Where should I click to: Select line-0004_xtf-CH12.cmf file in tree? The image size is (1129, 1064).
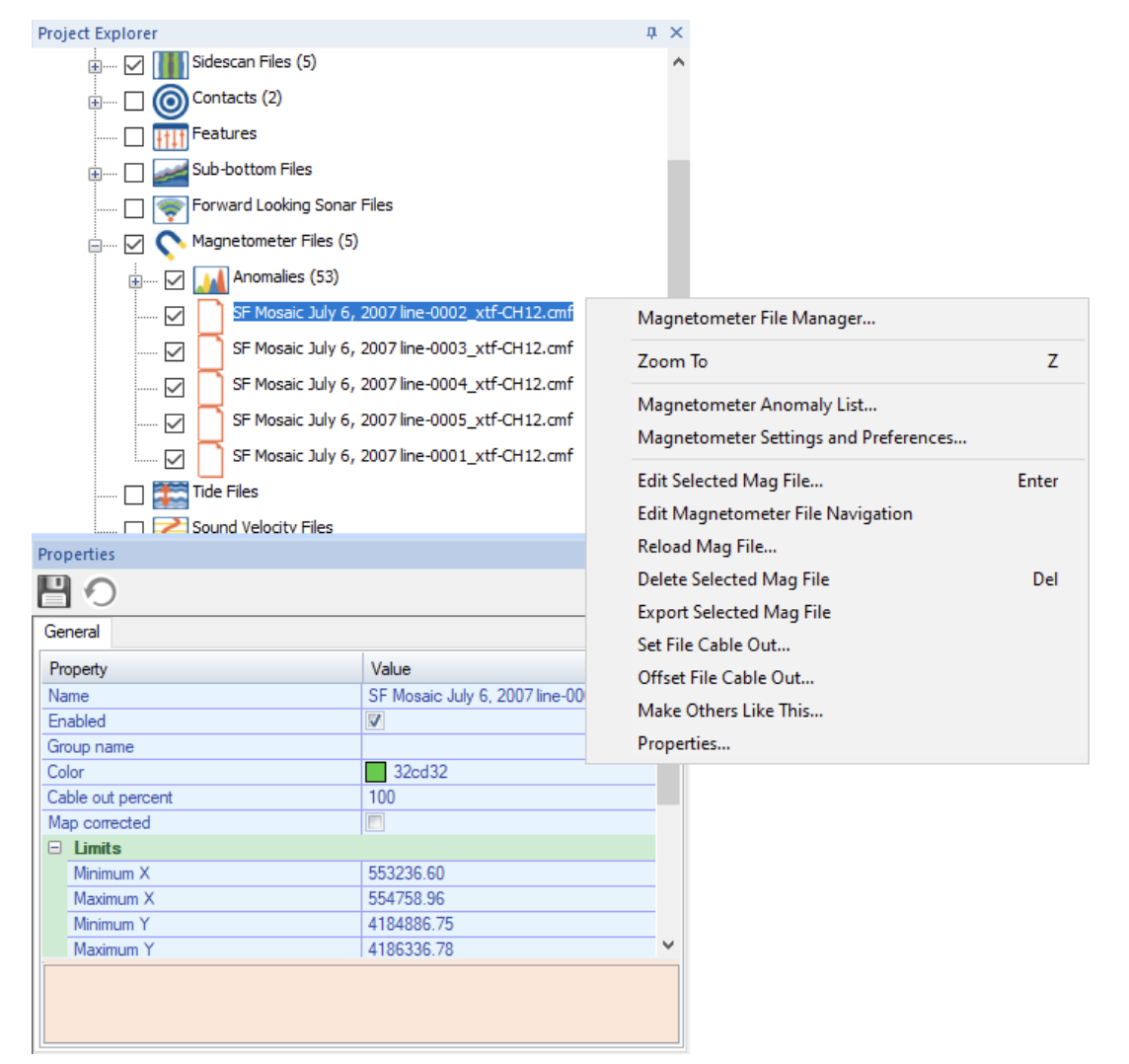pos(402,384)
